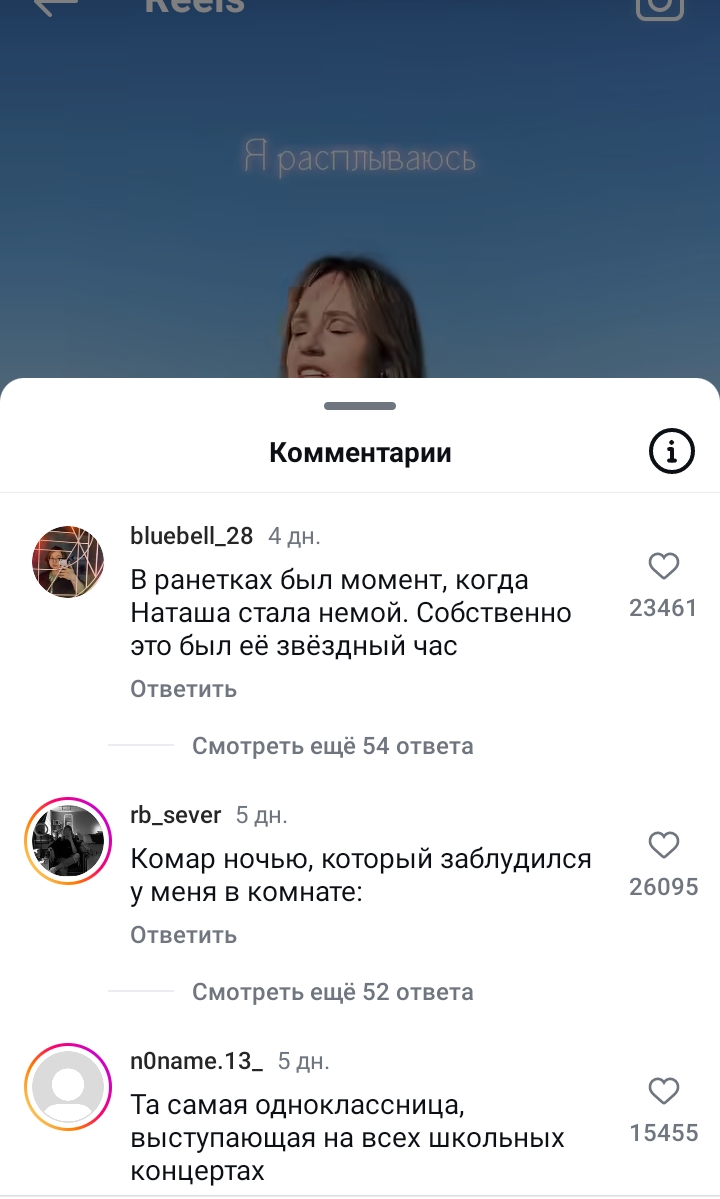Screen dimensions: 720x1199
Task: Open bluebell_28 profile picture
Action: pos(68,562)
